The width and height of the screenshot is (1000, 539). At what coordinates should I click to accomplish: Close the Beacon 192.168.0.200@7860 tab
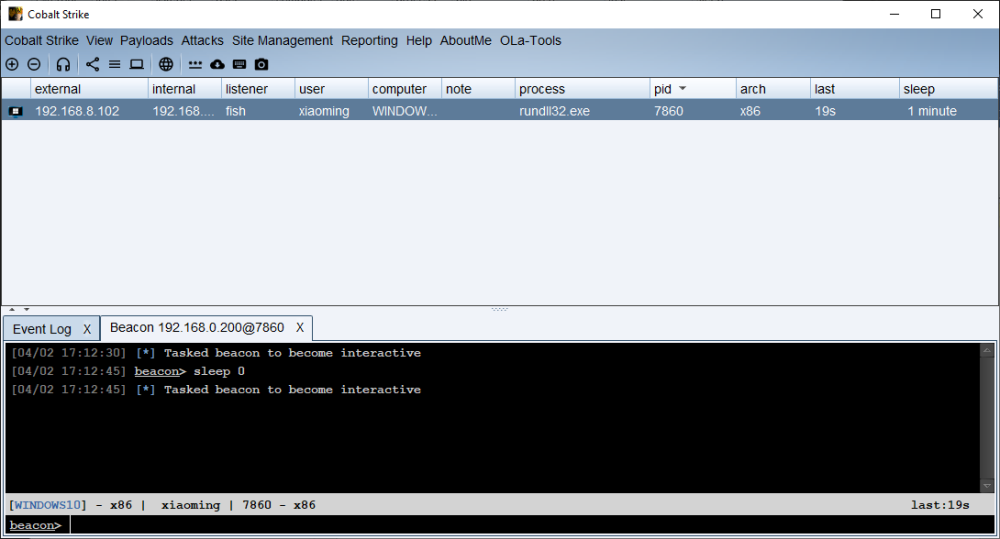coord(300,328)
